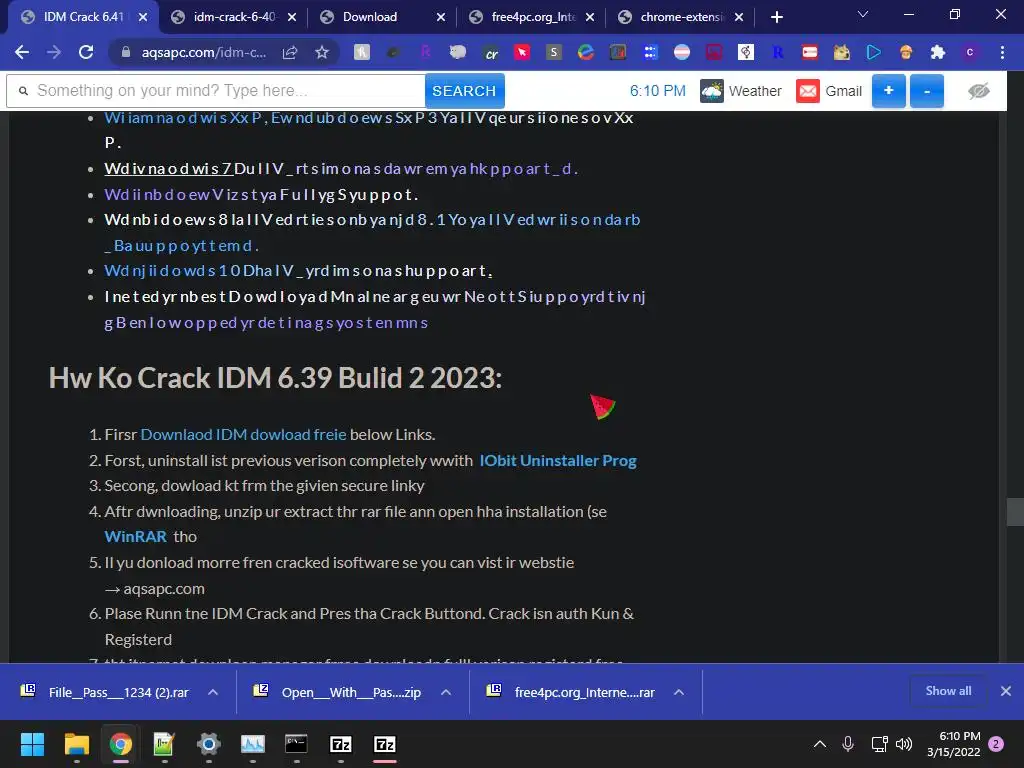The height and width of the screenshot is (768, 1024).
Task: Open the IObit Uninstaller Prog link
Action: coord(558,460)
